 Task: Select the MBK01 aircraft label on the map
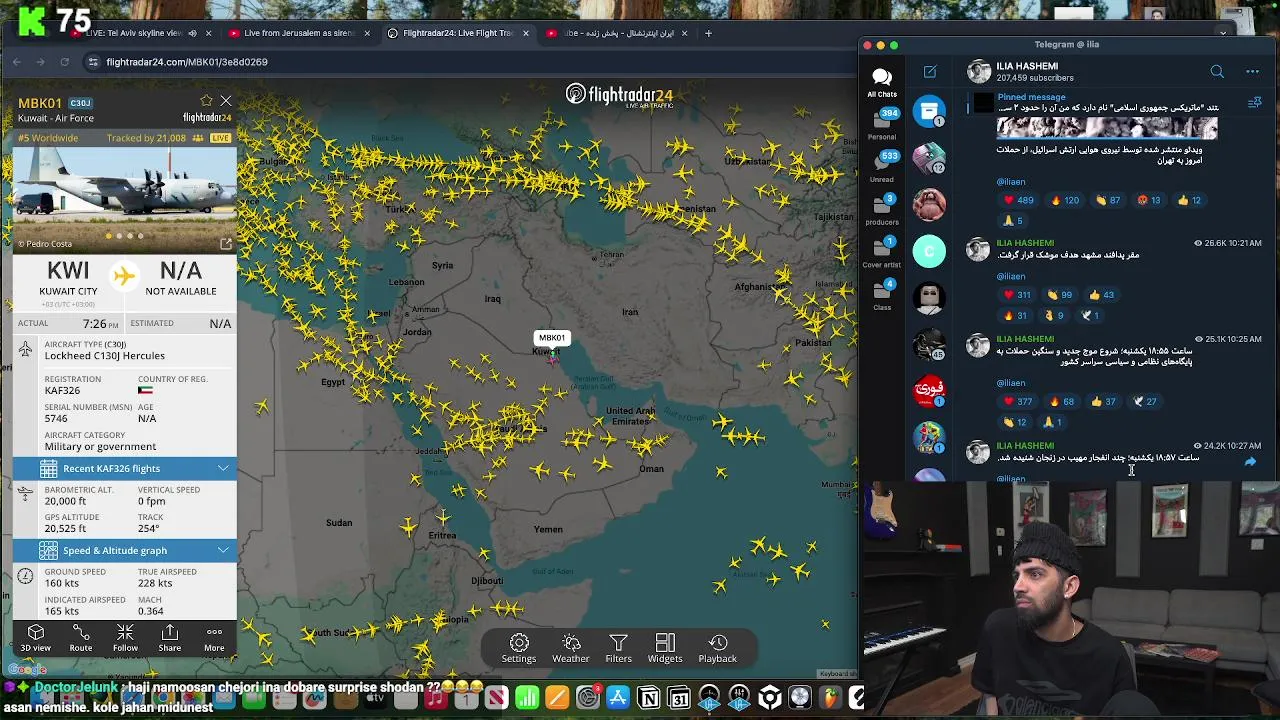pos(552,338)
